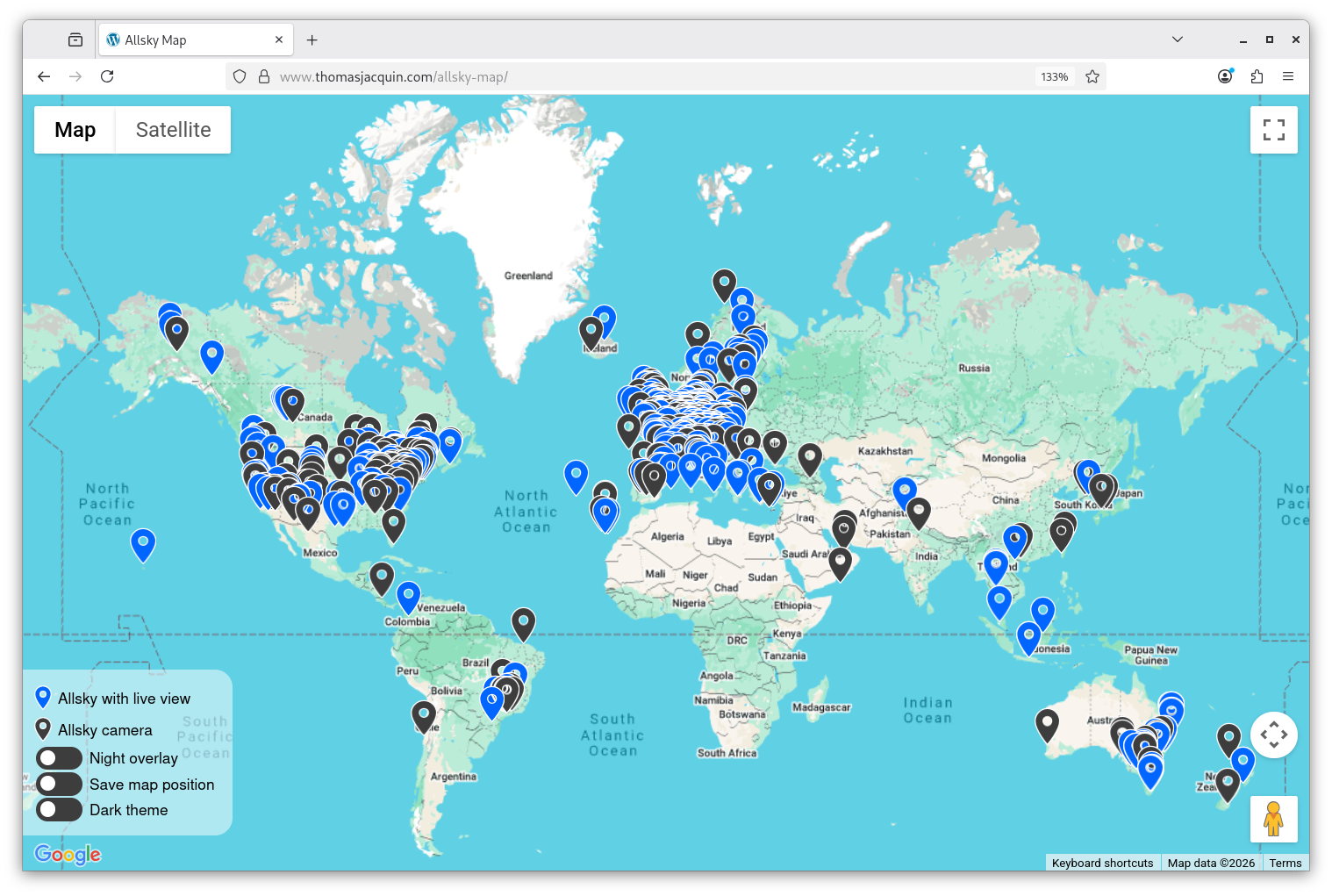This screenshot has height=896, width=1332.
Task: Focus the URL address bar
Action: [x=614, y=77]
